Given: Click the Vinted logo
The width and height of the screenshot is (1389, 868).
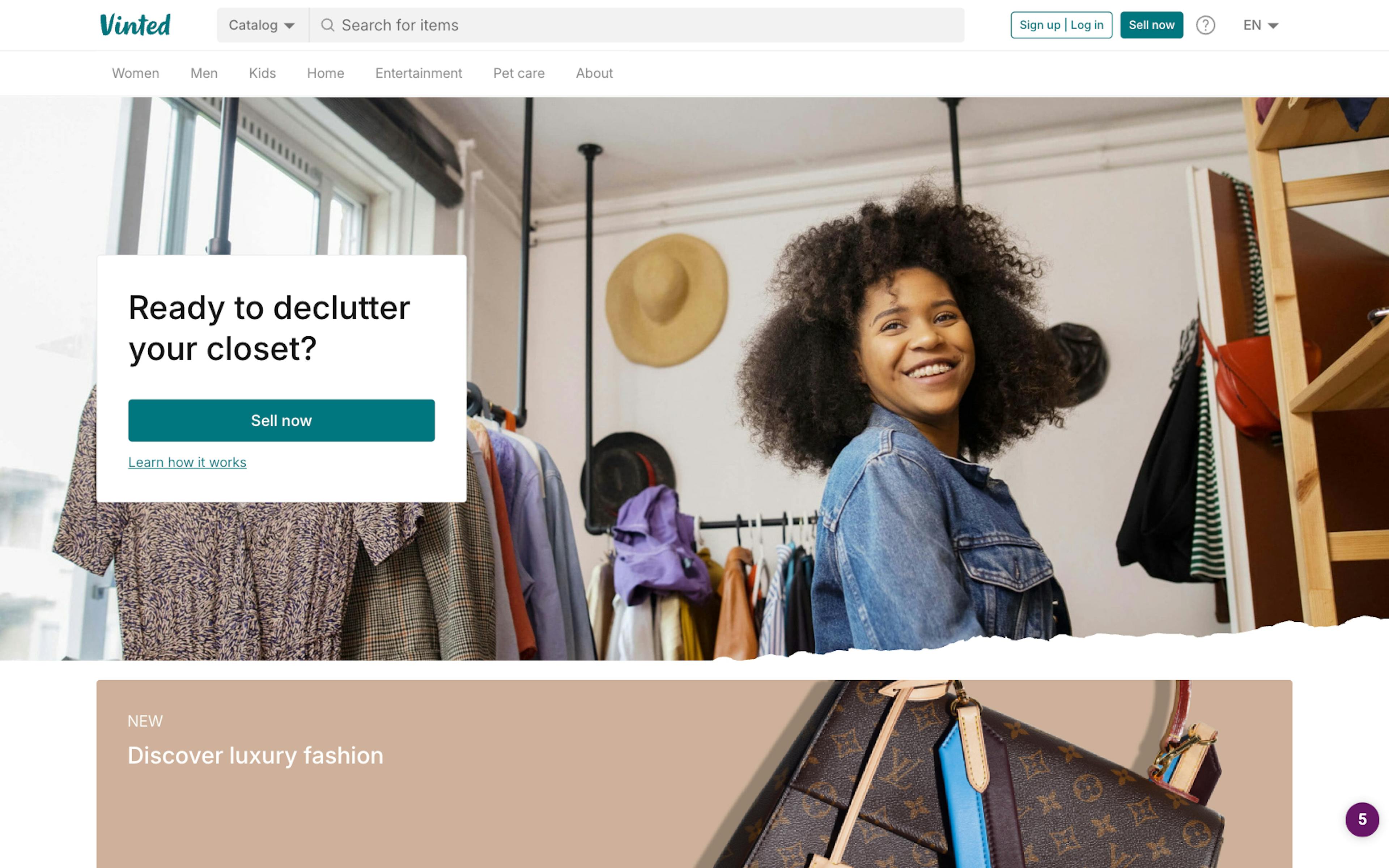Looking at the screenshot, I should [x=135, y=25].
